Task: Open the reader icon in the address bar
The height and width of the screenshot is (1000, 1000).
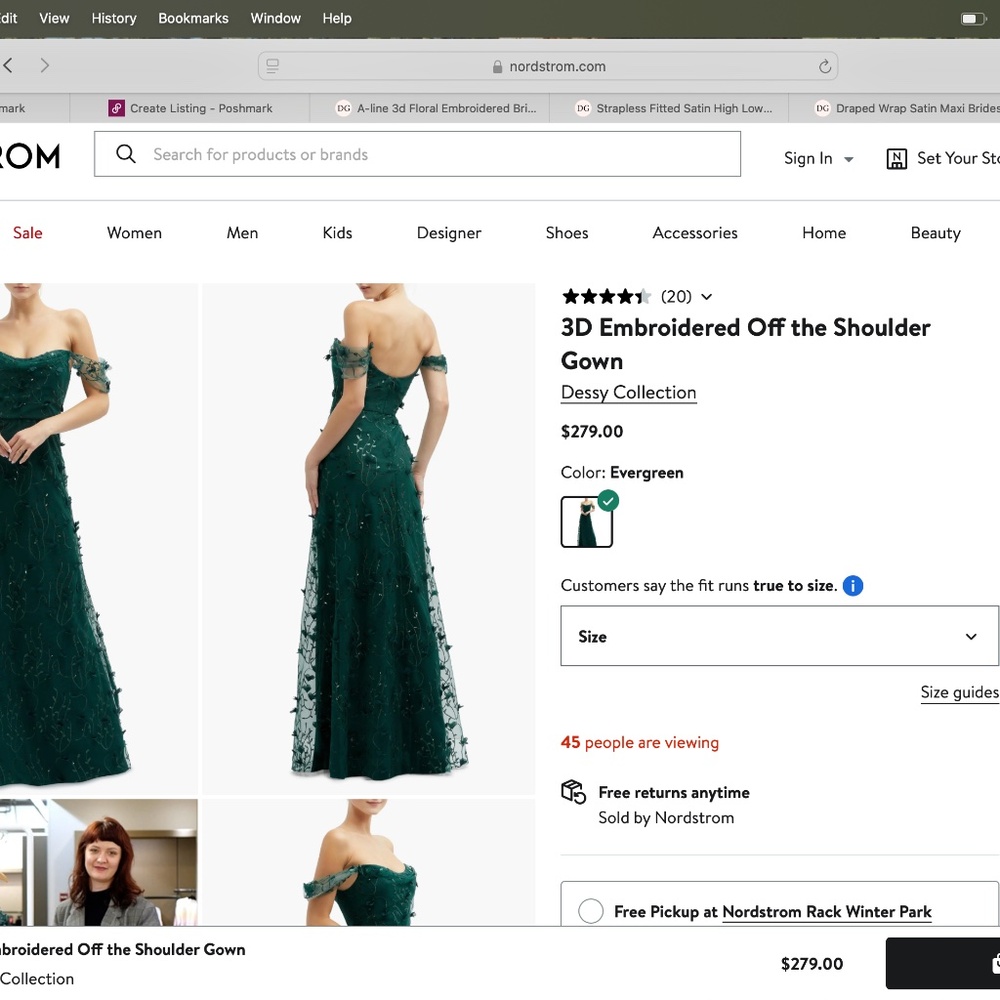Action: point(272,66)
